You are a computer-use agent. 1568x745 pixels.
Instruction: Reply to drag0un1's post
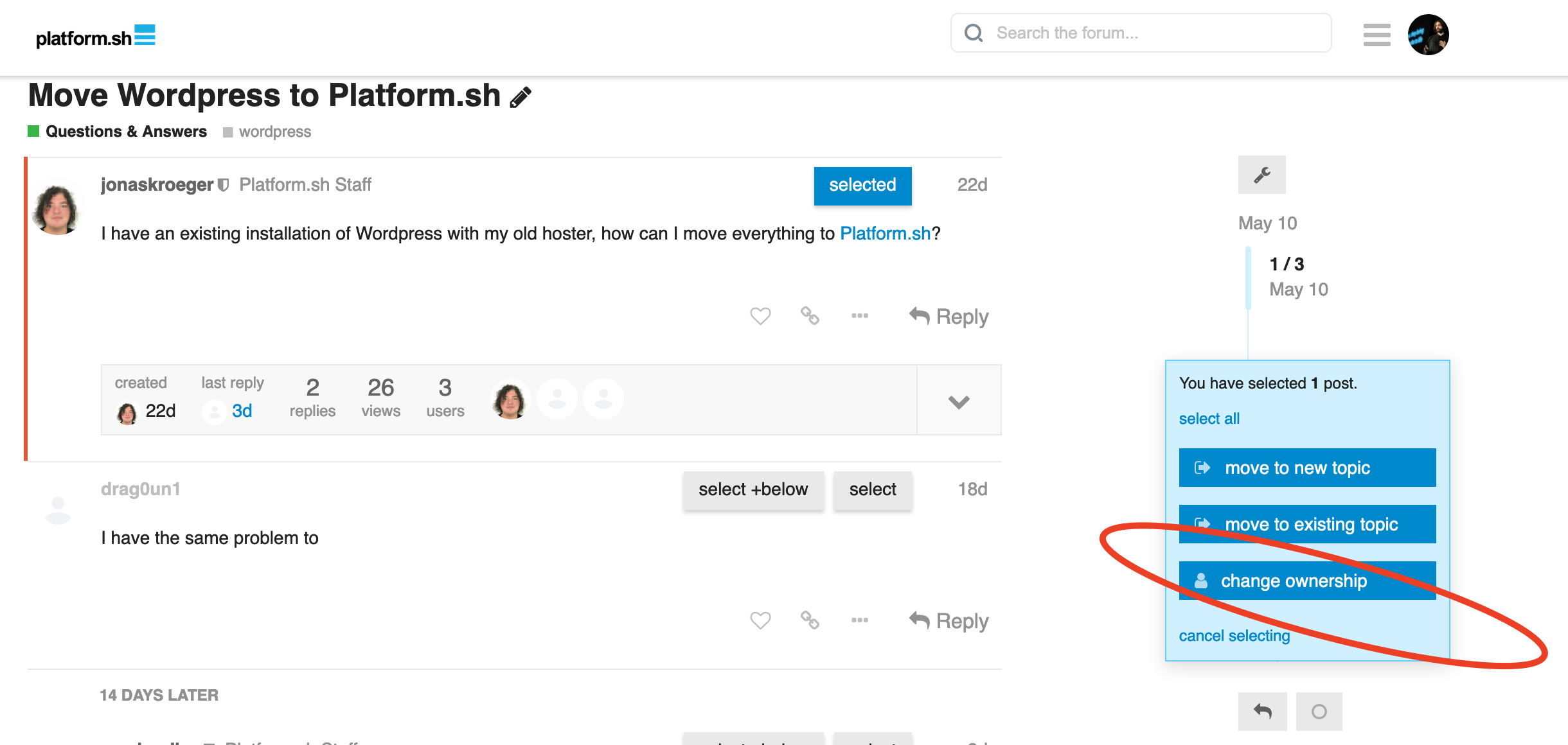pos(949,621)
